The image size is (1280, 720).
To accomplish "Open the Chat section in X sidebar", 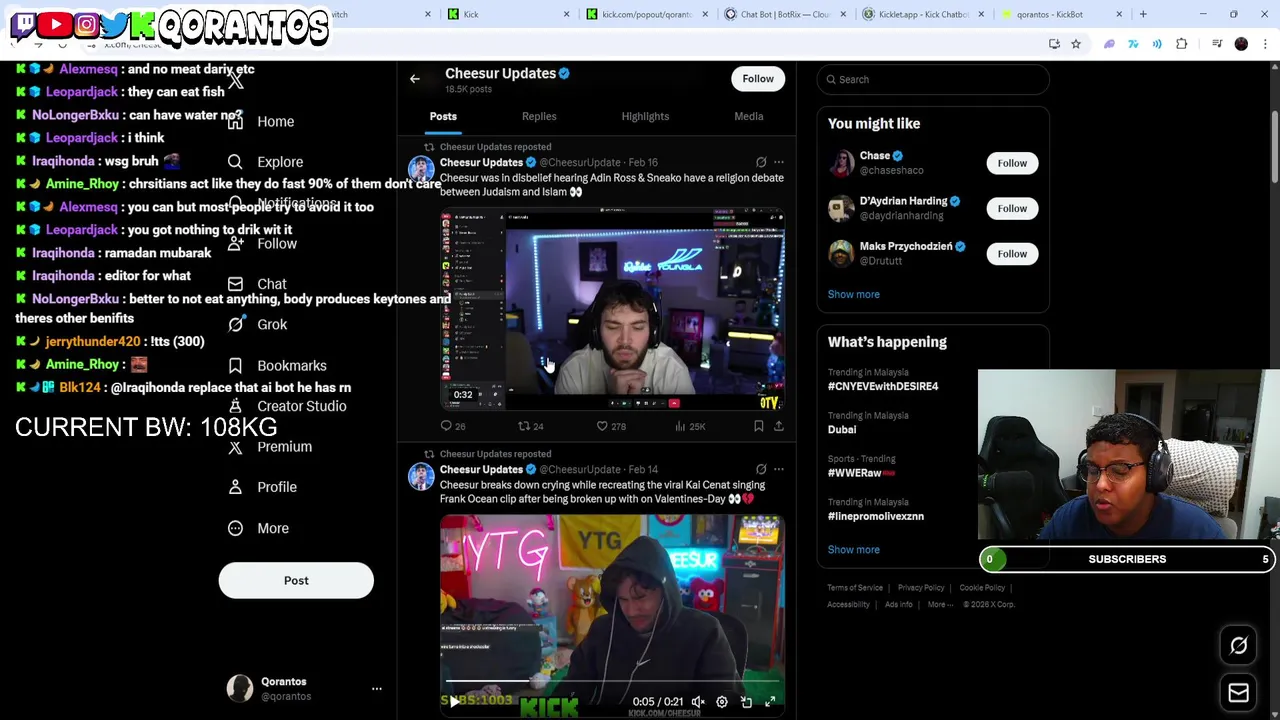I will pyautogui.click(x=257, y=284).
